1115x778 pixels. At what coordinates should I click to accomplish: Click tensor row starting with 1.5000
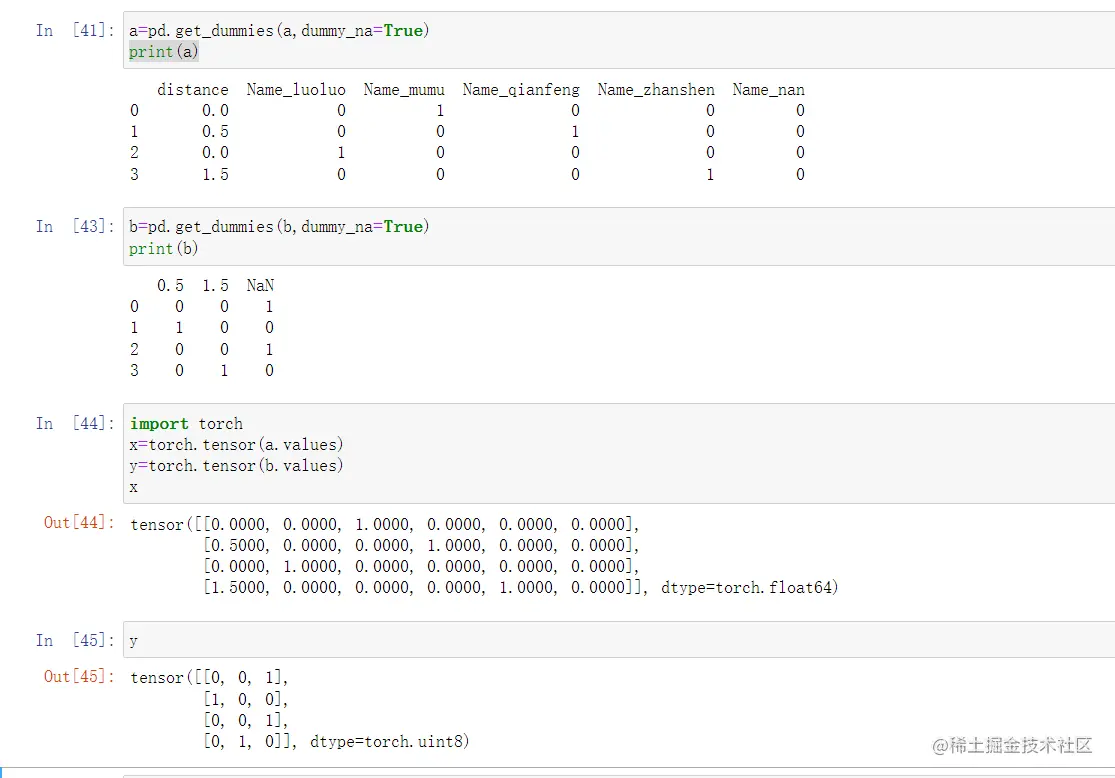click(425, 587)
